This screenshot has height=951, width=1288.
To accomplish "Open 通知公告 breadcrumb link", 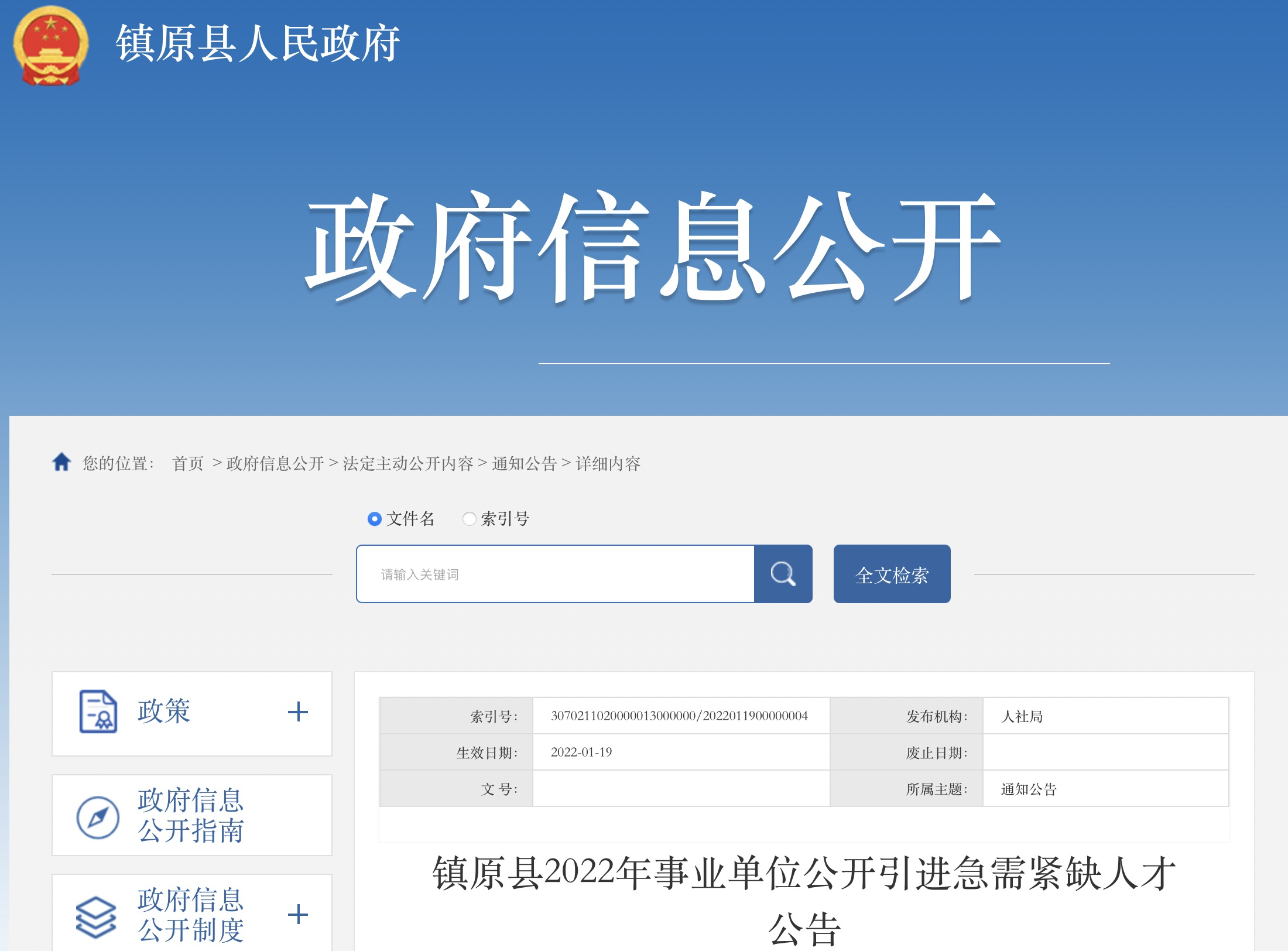I will 524,464.
